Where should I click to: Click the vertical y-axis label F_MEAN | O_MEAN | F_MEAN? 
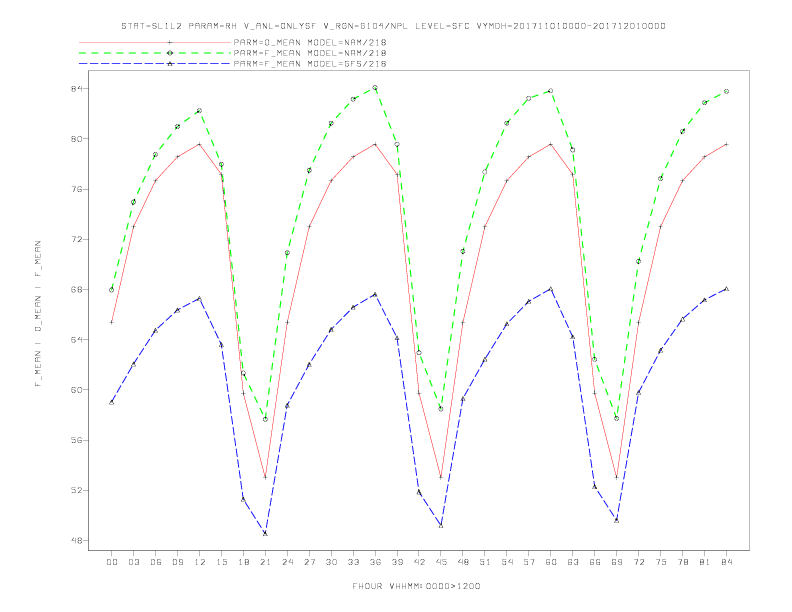pos(38,314)
